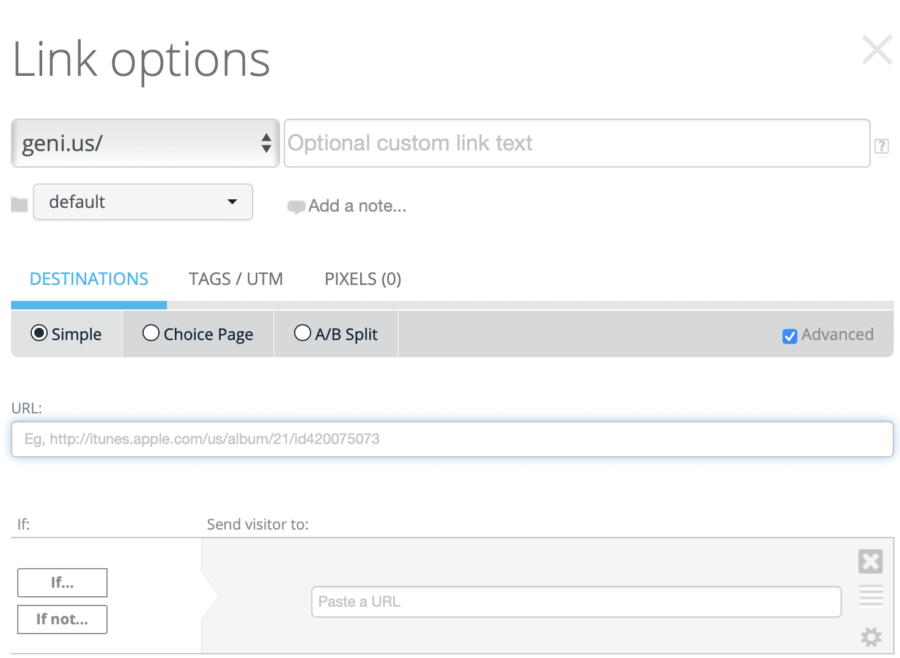The width and height of the screenshot is (900, 658).
Task: Switch to the TAGS / UTM tab
Action: pyautogui.click(x=236, y=279)
